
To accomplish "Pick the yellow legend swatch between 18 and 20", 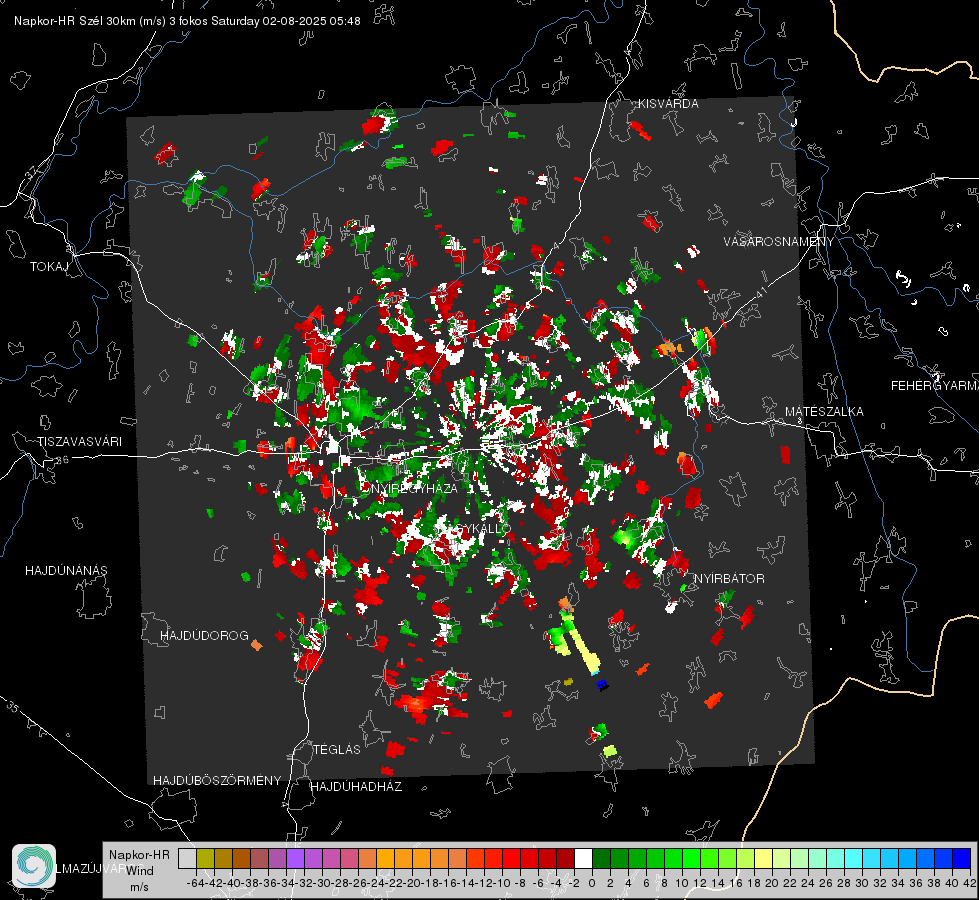I will [763, 858].
